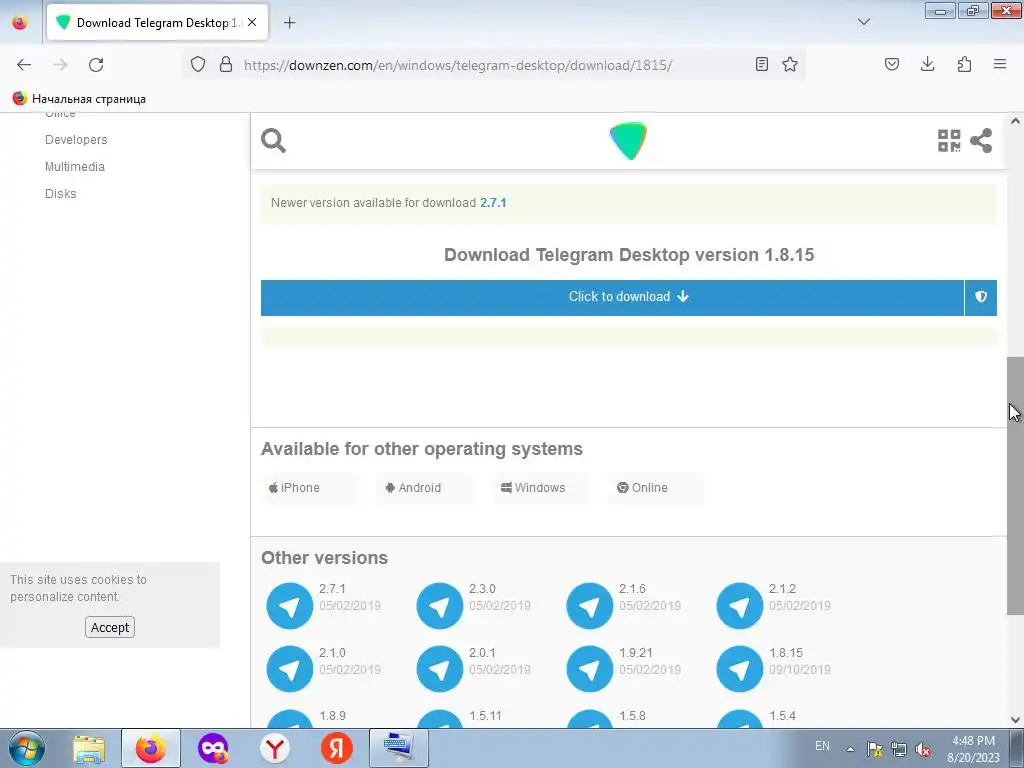This screenshot has width=1024, height=768.
Task: Click the Downzen logo at top center
Action: coord(628,140)
